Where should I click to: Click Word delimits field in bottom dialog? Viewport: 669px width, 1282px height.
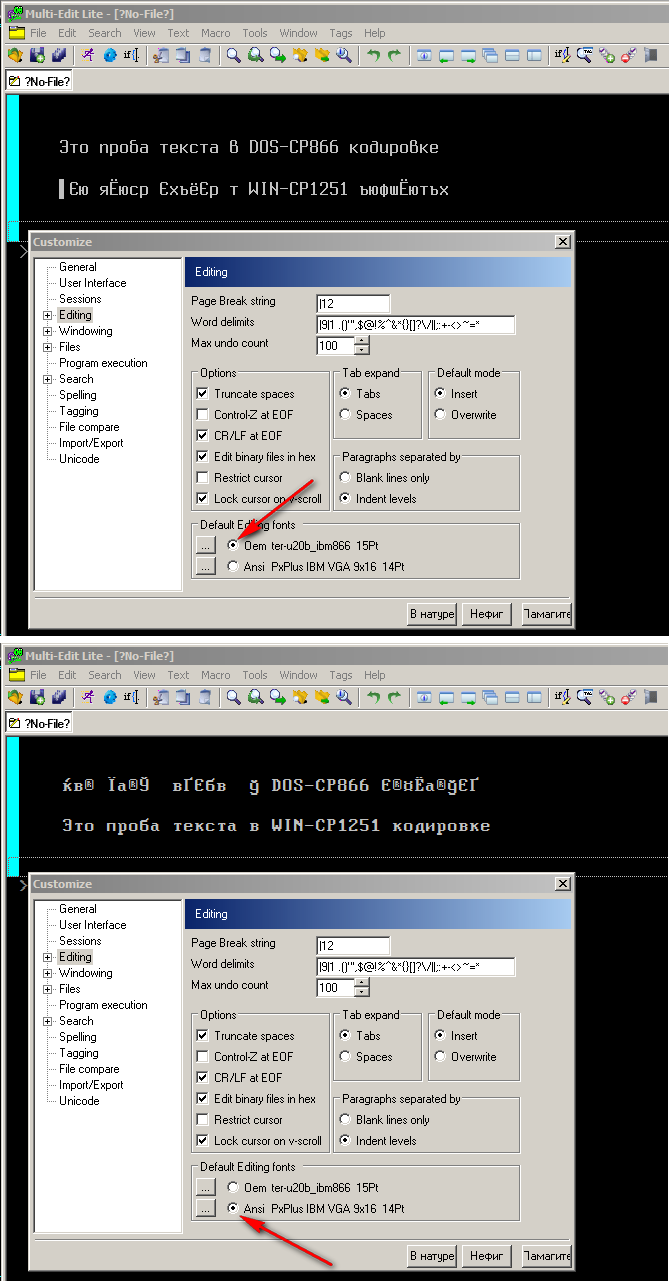[415, 966]
